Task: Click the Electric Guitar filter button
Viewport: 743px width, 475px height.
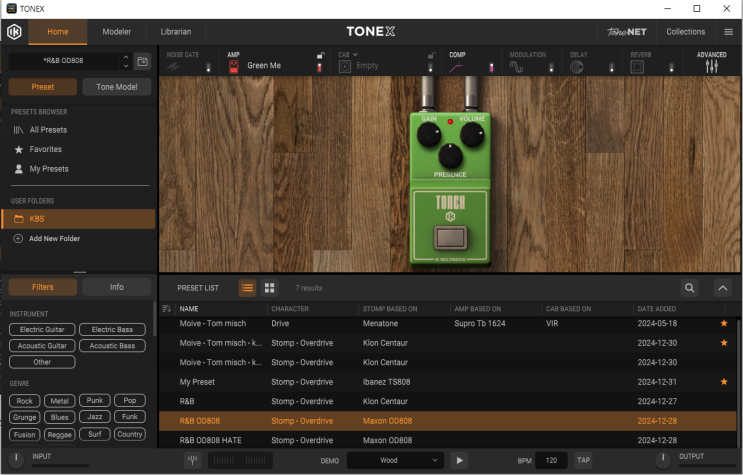Action: coord(41,329)
